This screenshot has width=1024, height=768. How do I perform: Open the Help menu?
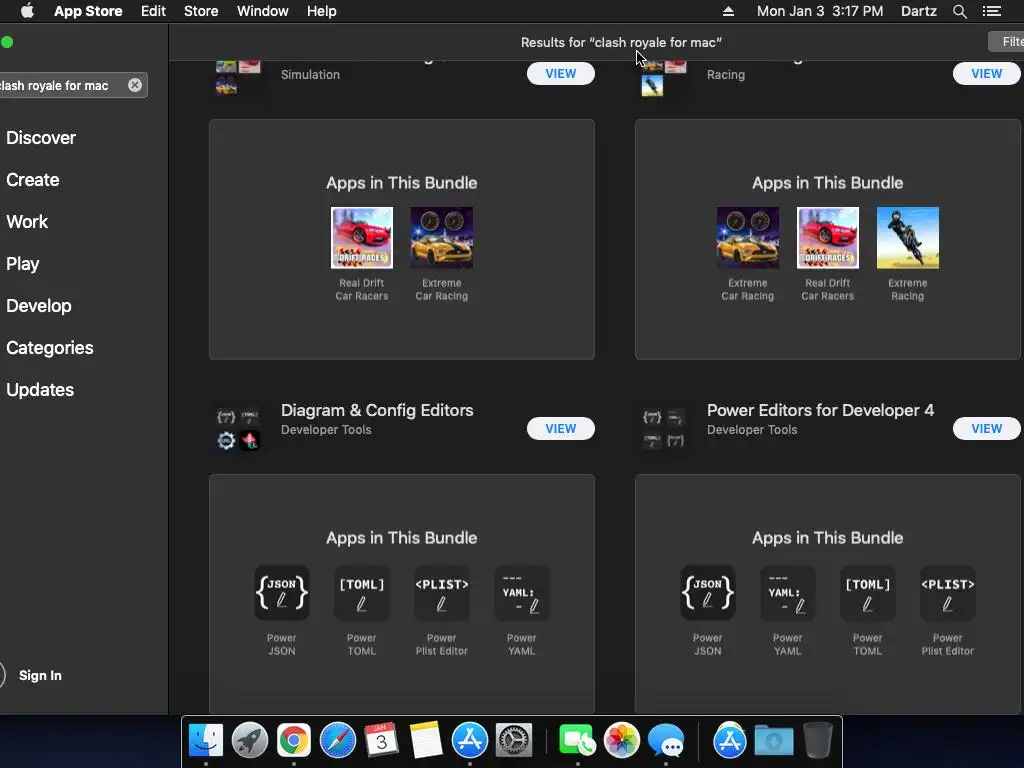coord(322,11)
